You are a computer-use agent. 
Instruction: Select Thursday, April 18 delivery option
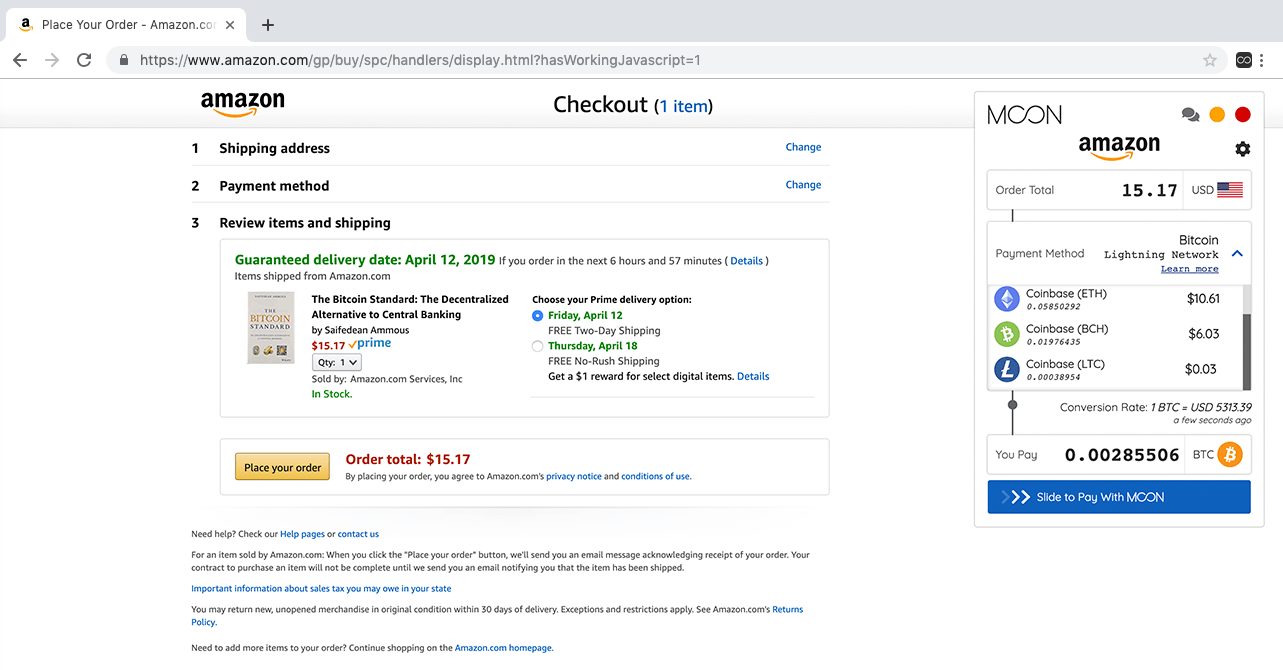(538, 346)
